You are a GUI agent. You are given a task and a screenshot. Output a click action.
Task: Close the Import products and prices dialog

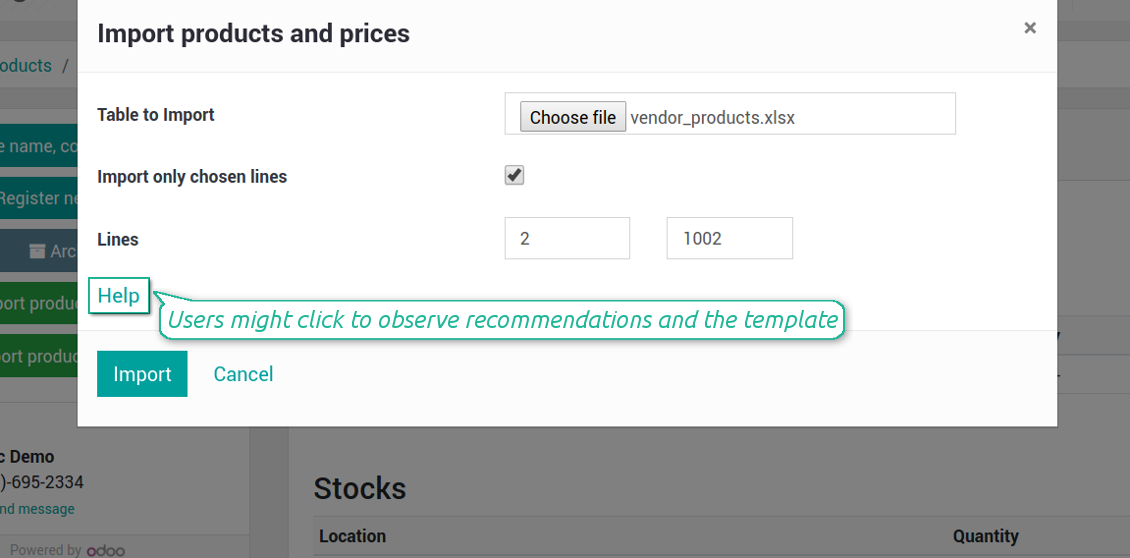click(x=1030, y=28)
